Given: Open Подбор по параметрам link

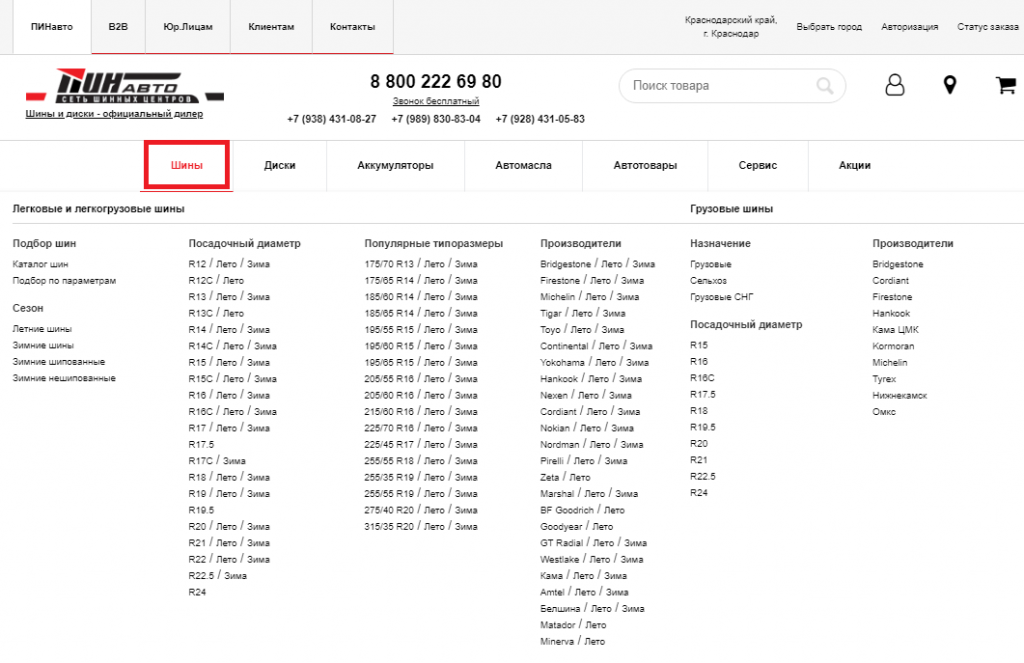Looking at the screenshot, I should point(64,281).
